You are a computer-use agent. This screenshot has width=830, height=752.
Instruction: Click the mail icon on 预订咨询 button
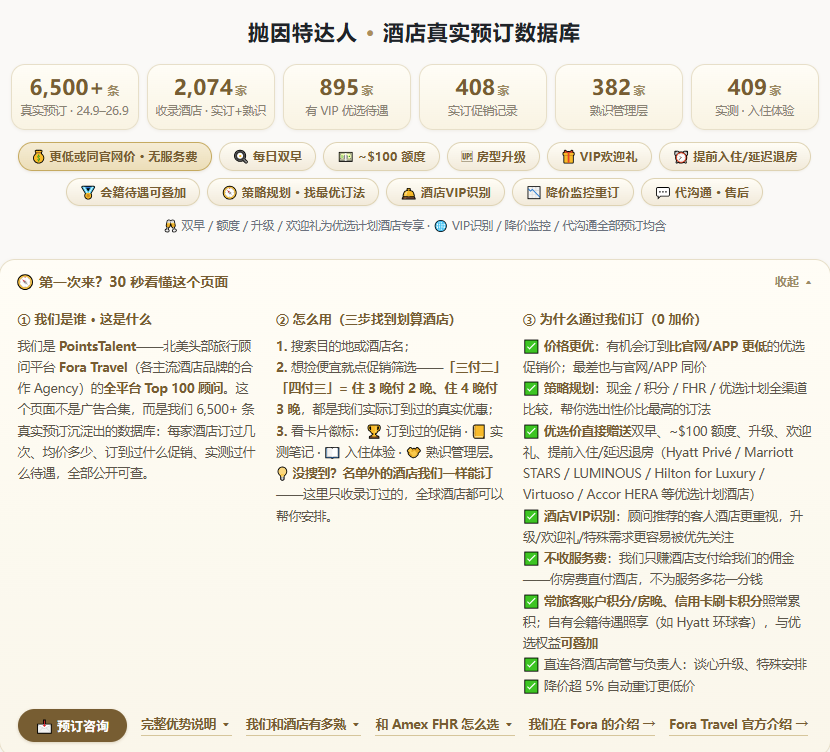coord(44,726)
